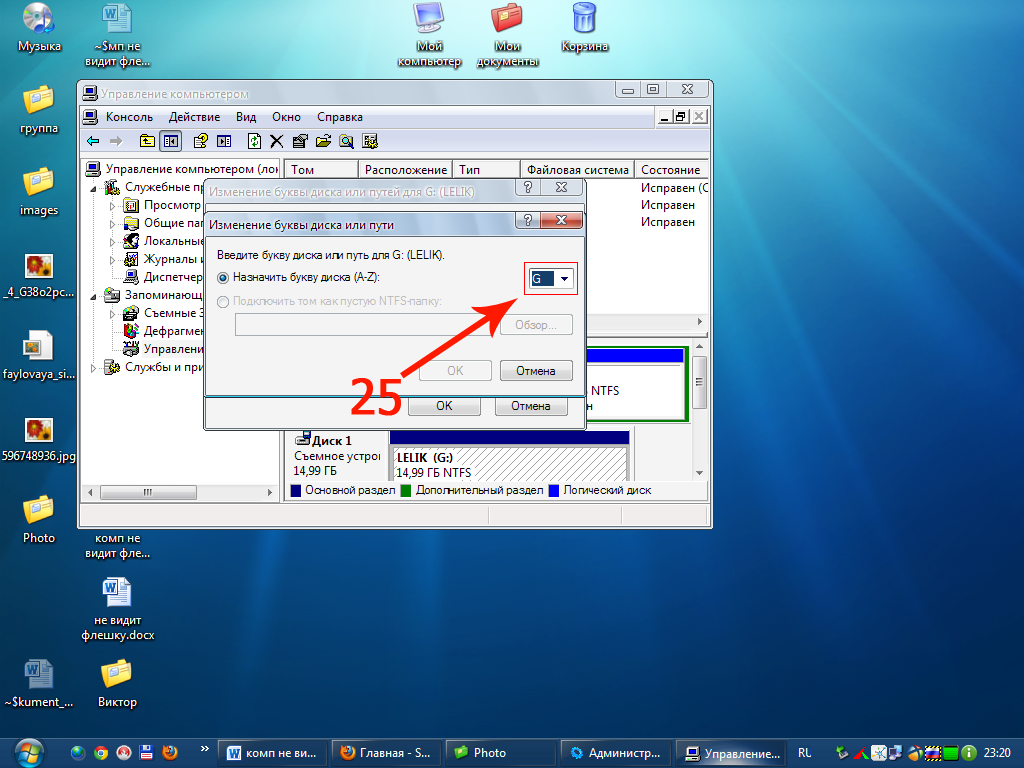Switch to Администр... taskbar button
This screenshot has height=768, width=1024.
pos(615,753)
